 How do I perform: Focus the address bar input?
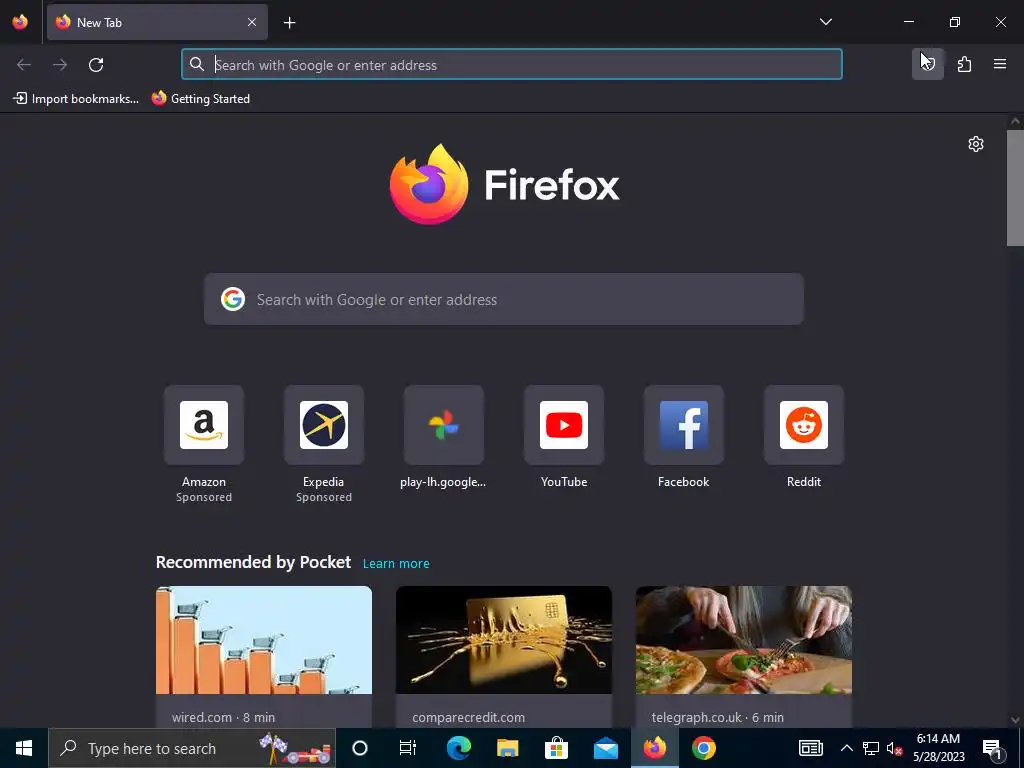click(x=512, y=65)
